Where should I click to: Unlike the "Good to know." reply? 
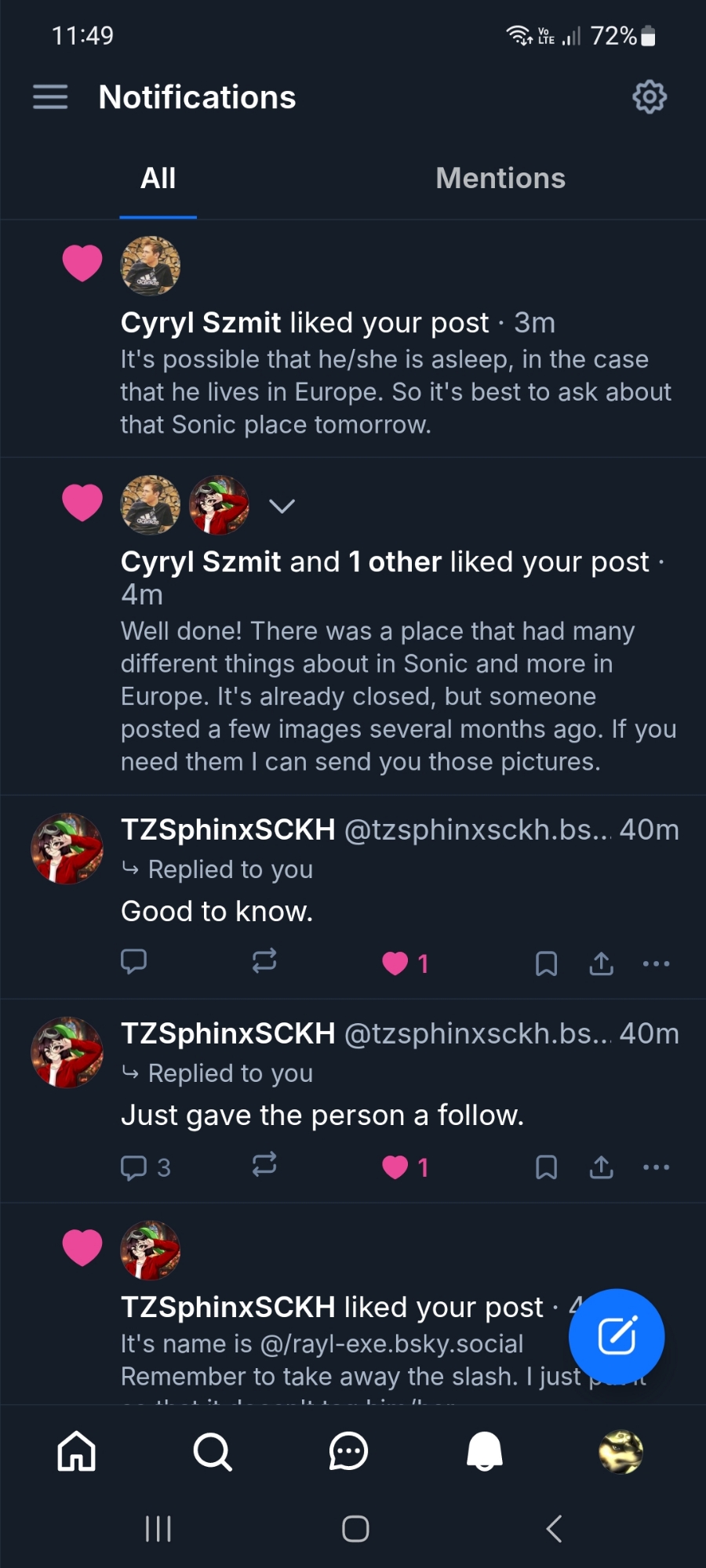point(395,963)
